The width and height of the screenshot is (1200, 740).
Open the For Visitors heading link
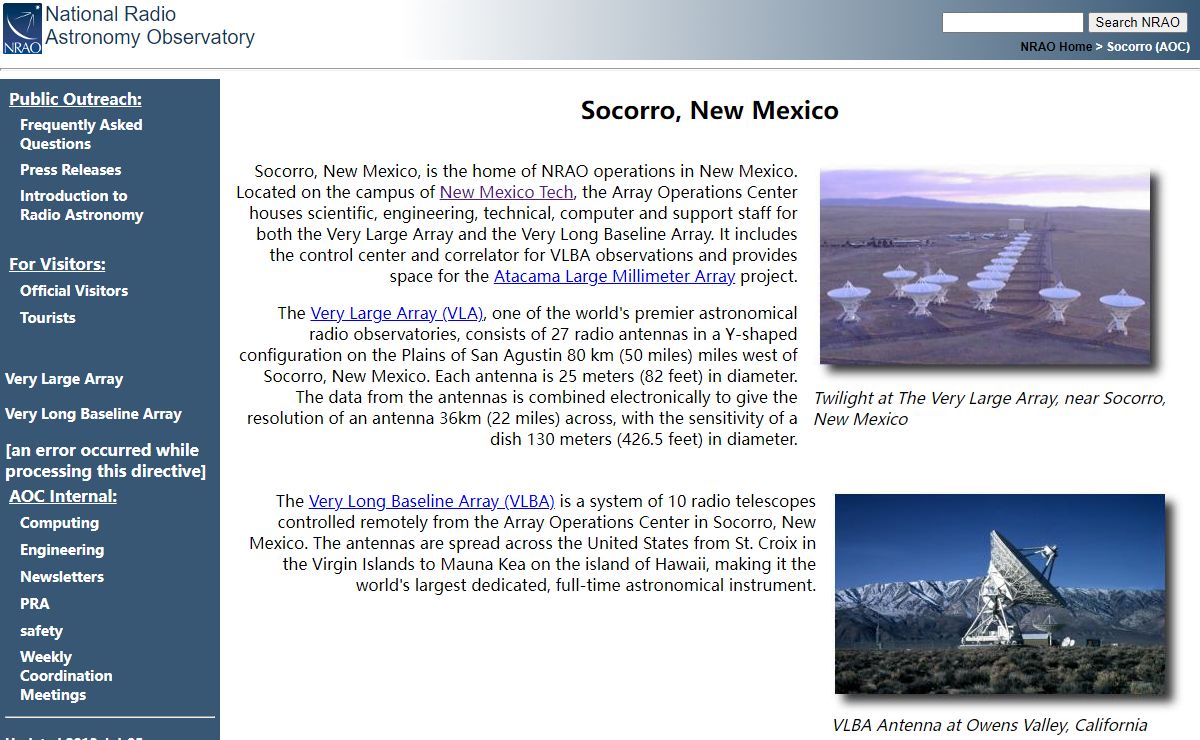point(57,264)
